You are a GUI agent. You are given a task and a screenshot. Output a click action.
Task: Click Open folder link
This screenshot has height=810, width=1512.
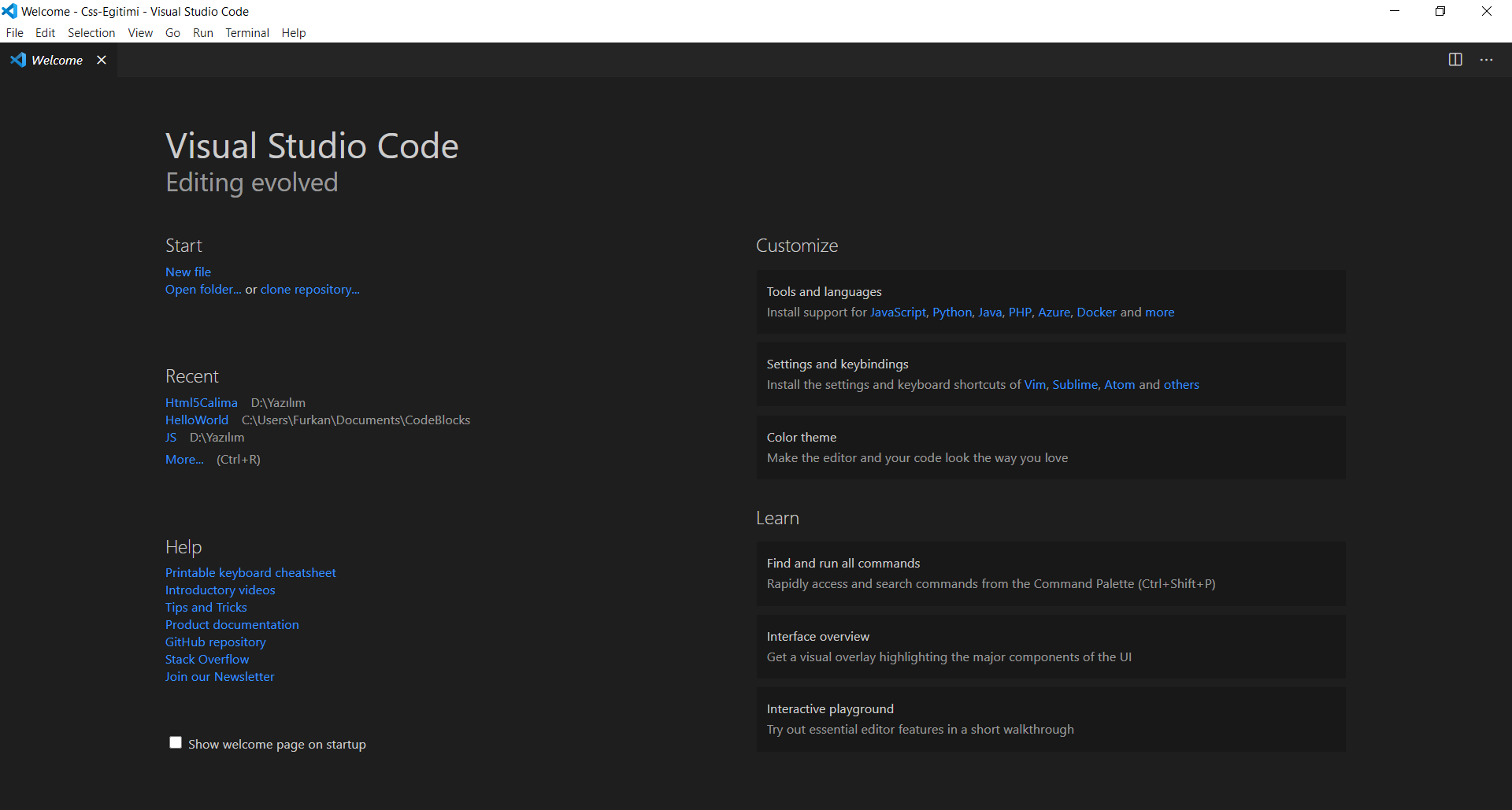(203, 289)
